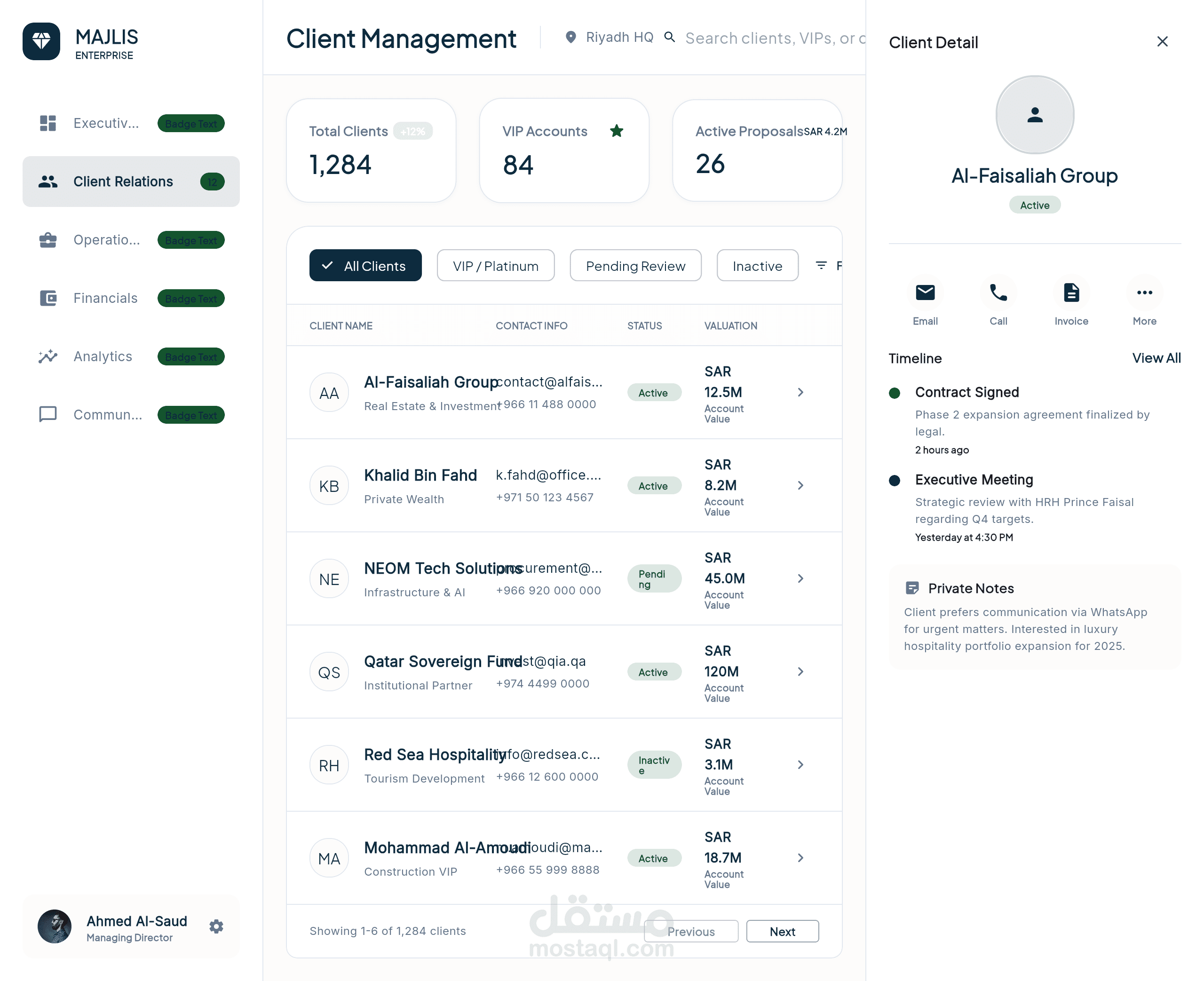
Task: Click the Riyadh HQ location pin
Action: (x=570, y=37)
